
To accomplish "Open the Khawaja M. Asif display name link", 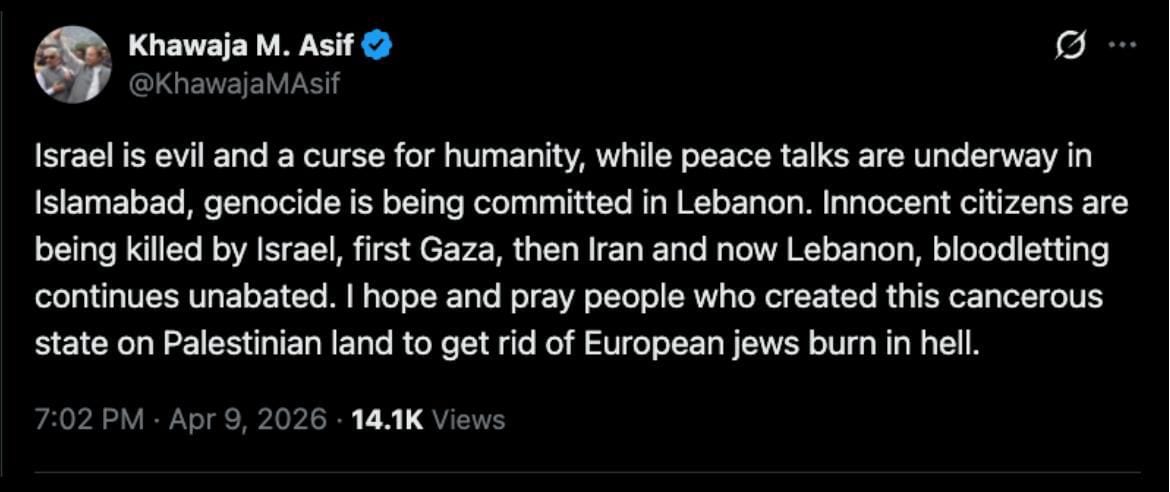I will point(242,45).
